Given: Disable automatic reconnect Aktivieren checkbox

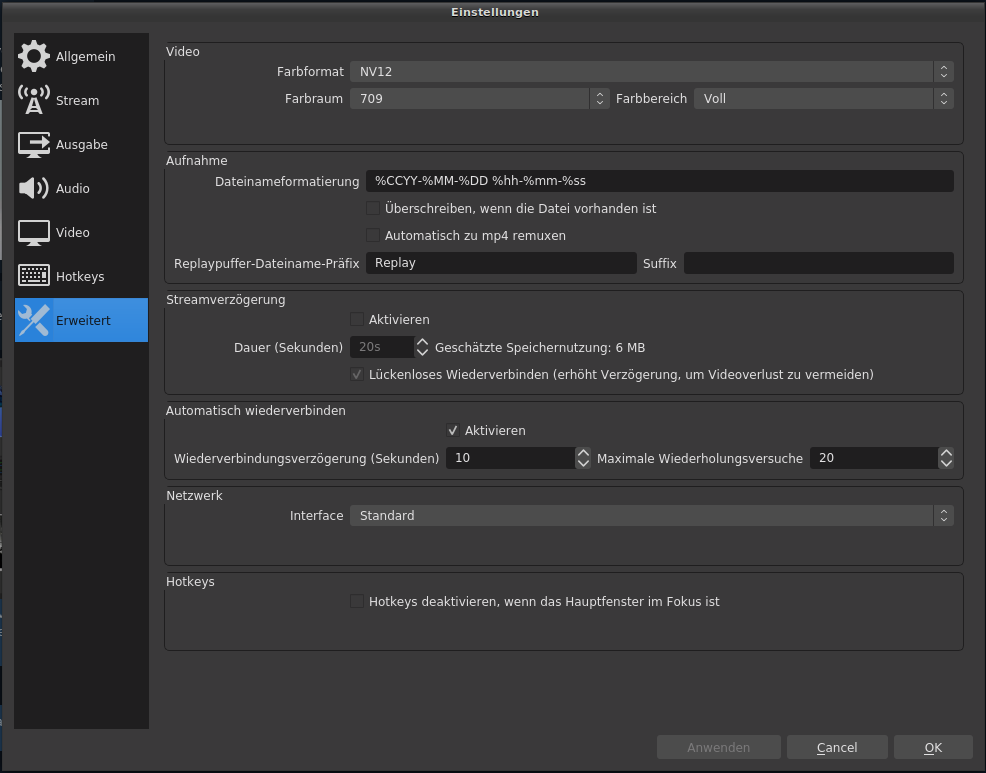Looking at the screenshot, I should click(453, 431).
